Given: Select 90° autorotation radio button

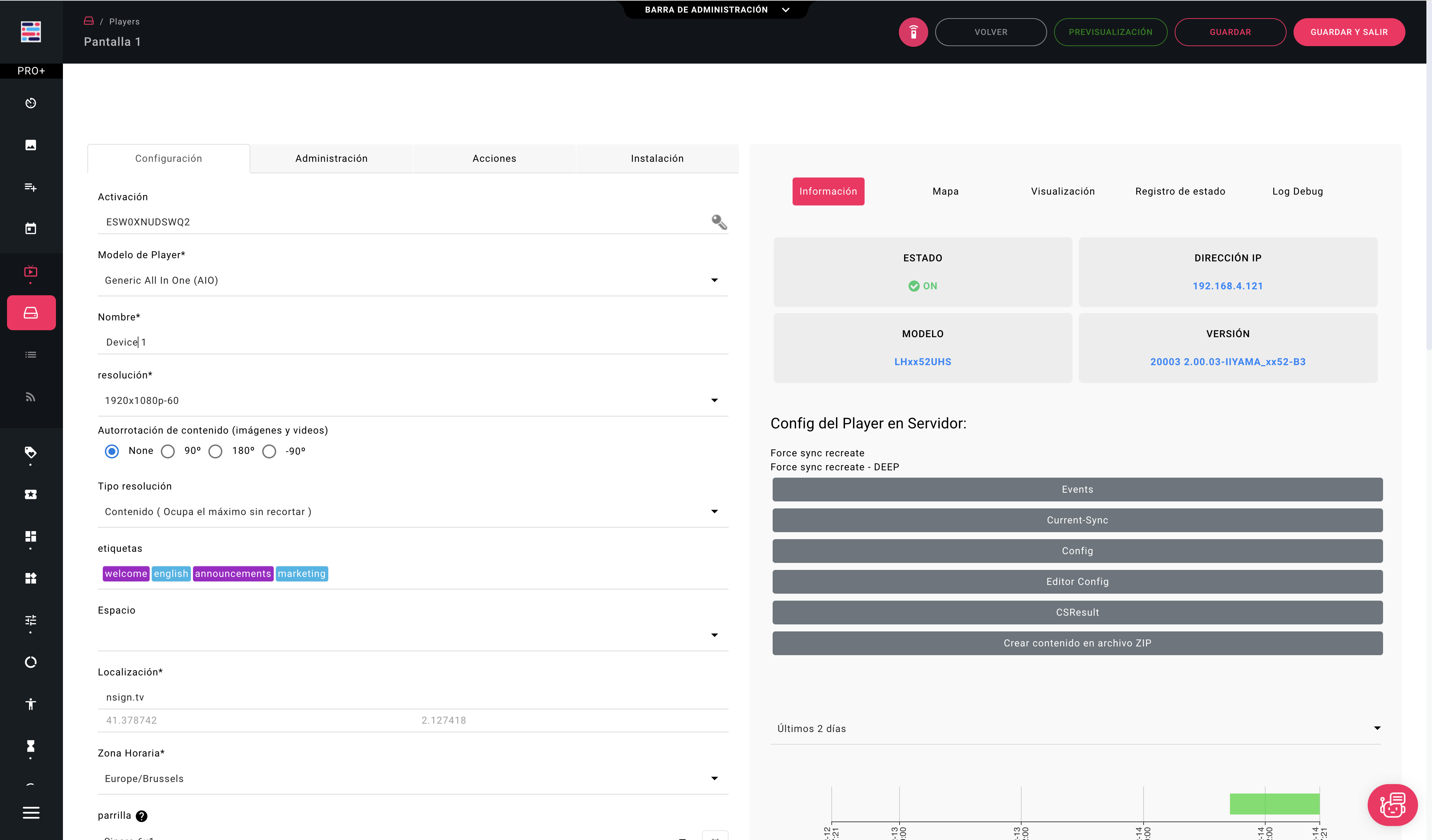Looking at the screenshot, I should tap(167, 451).
